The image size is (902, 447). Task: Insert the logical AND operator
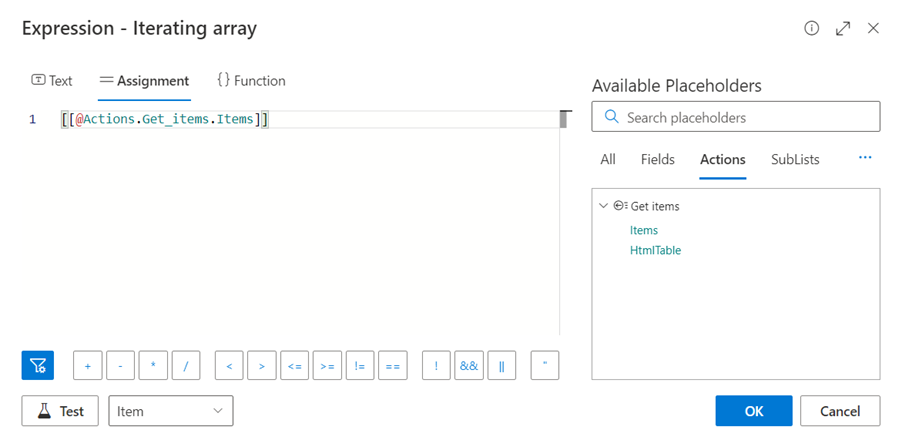point(469,366)
